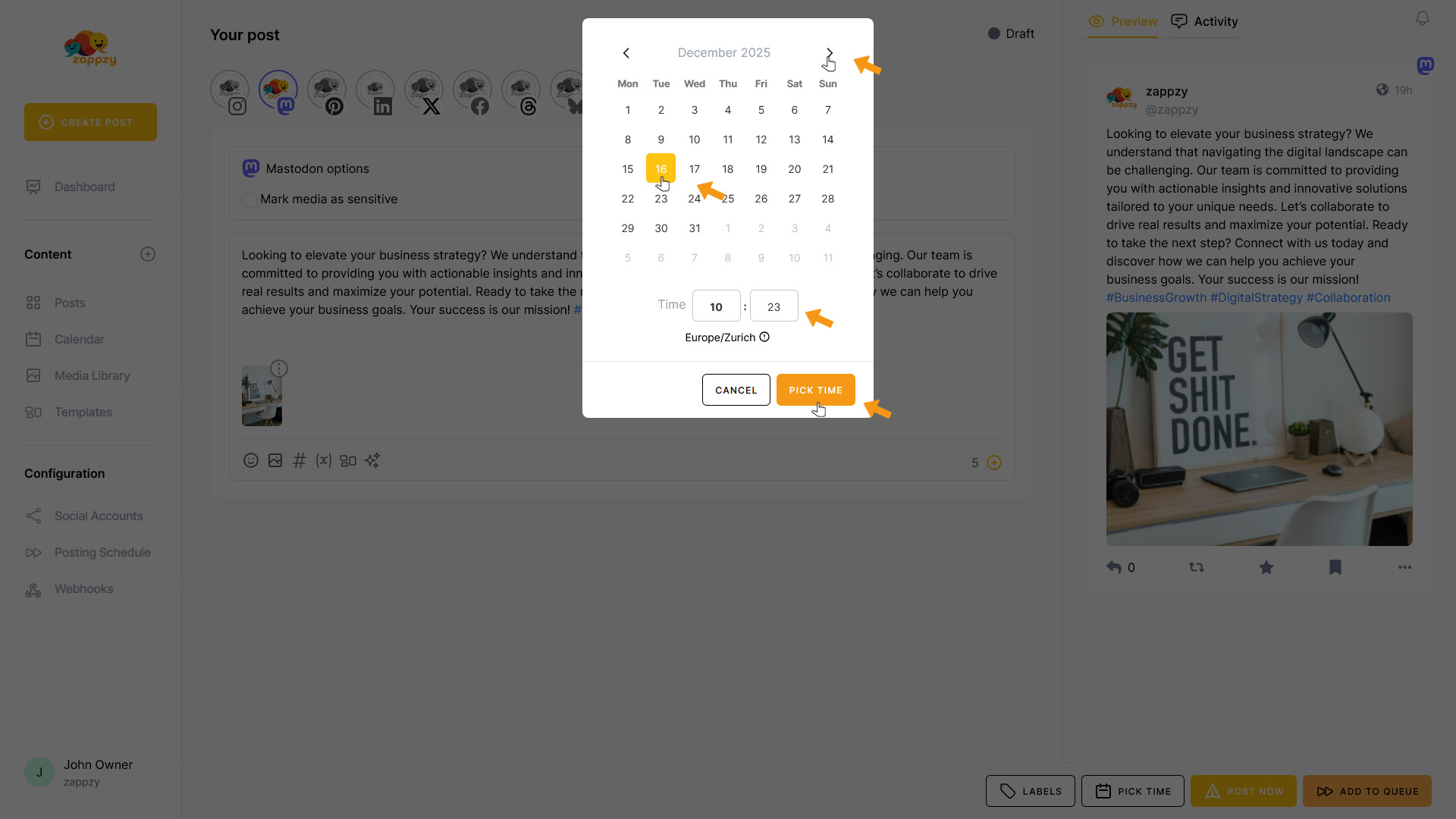The height and width of the screenshot is (819, 1456).
Task: Open emoji picker in post toolbar
Action: point(251,460)
